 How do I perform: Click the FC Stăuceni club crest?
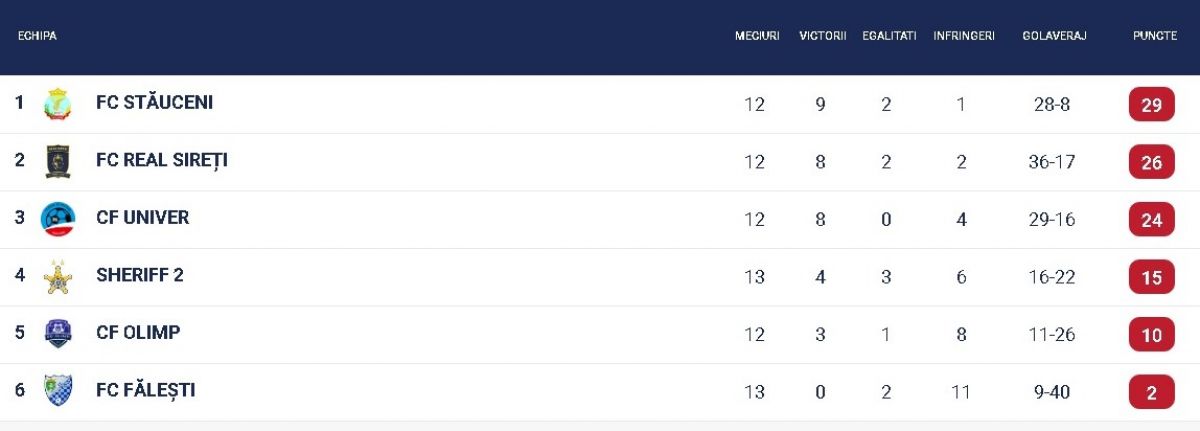pos(58,104)
